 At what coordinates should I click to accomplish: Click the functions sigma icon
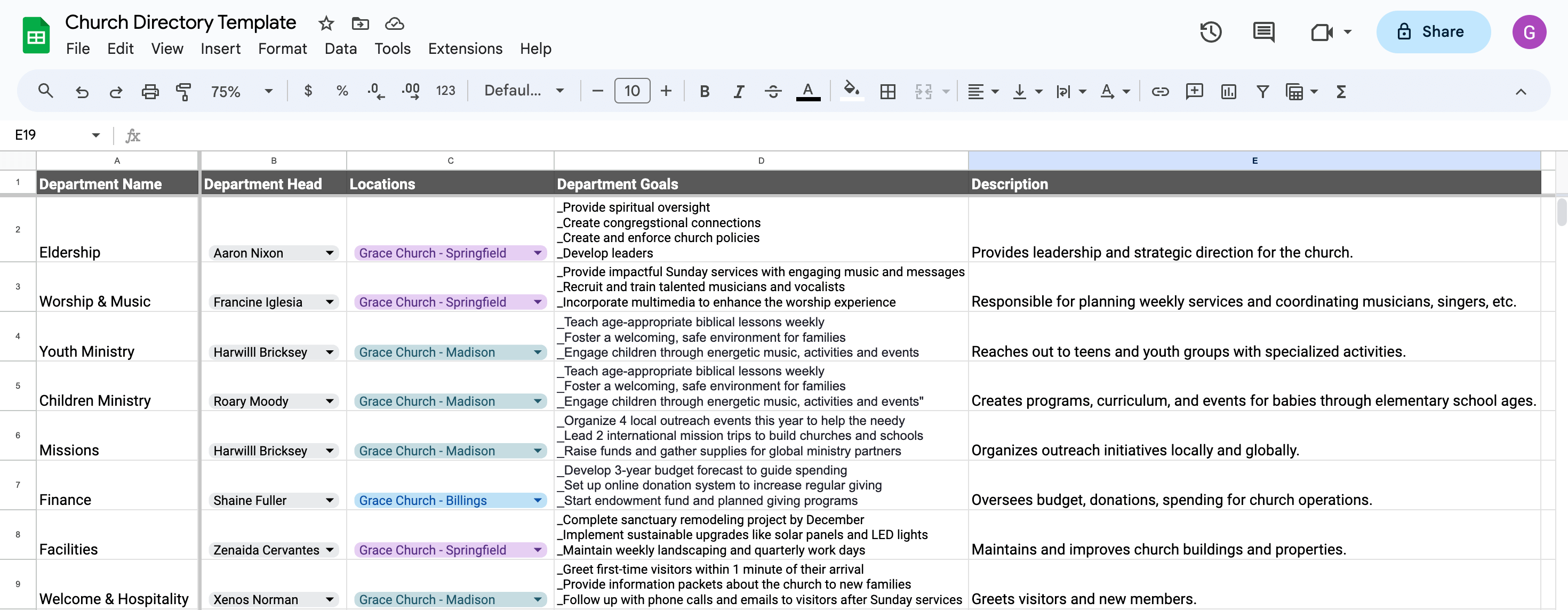1340,91
